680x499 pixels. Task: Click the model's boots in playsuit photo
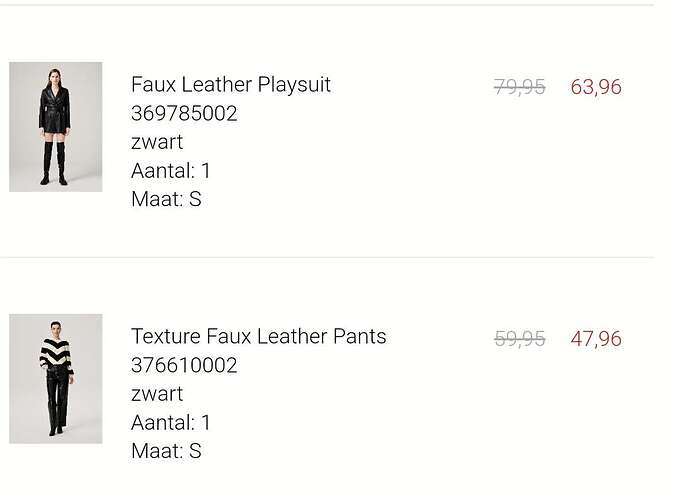click(x=54, y=163)
